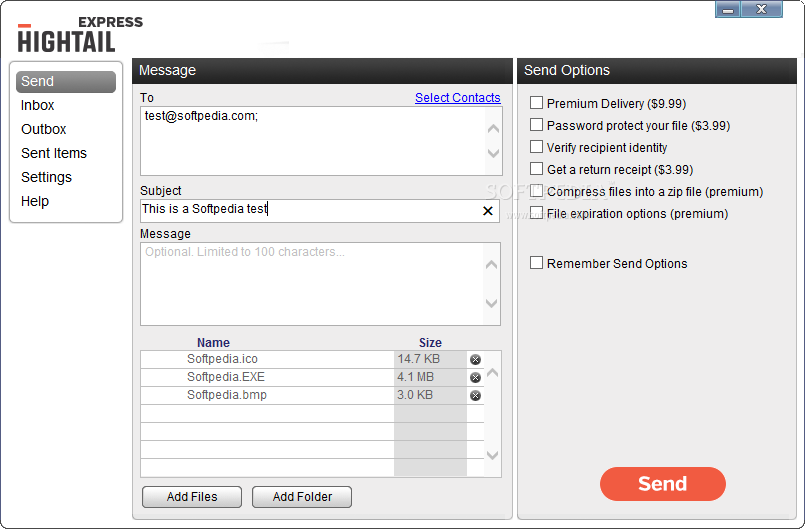Click up arrow of file list scrollbar
Image resolution: width=805 pixels, height=529 pixels.
click(492, 373)
